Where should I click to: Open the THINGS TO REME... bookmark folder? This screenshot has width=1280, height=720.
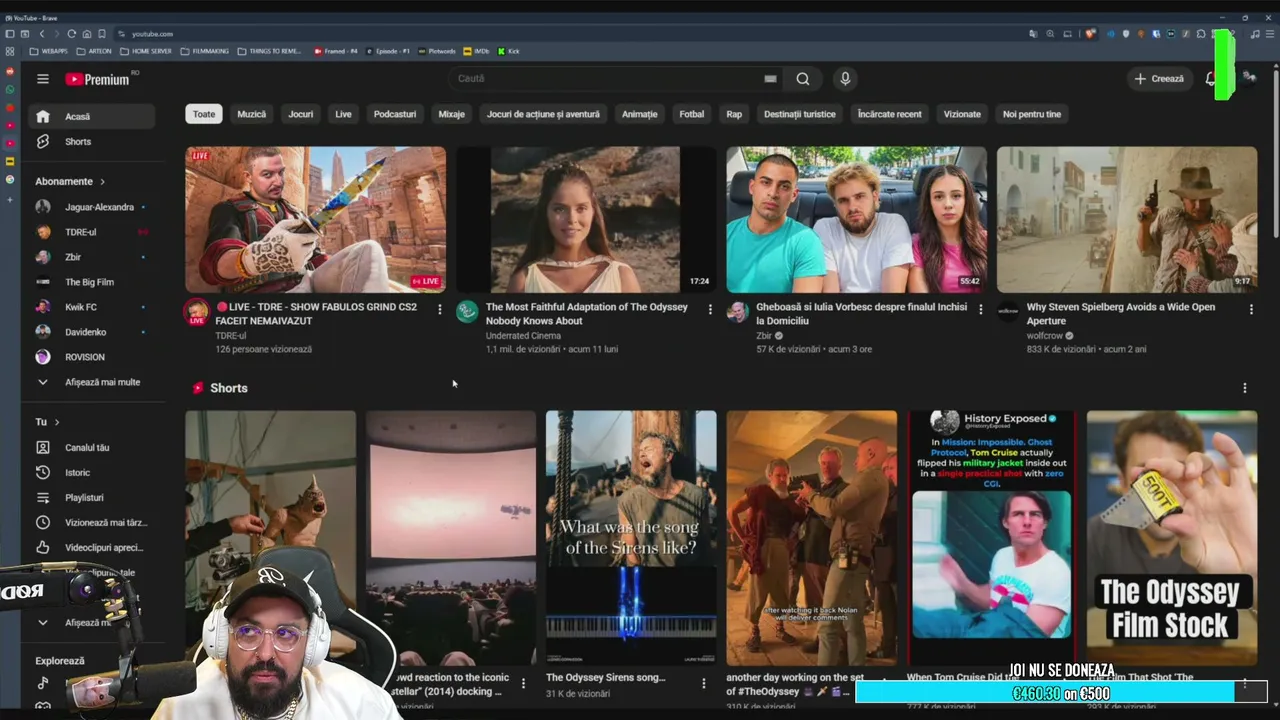click(268, 51)
